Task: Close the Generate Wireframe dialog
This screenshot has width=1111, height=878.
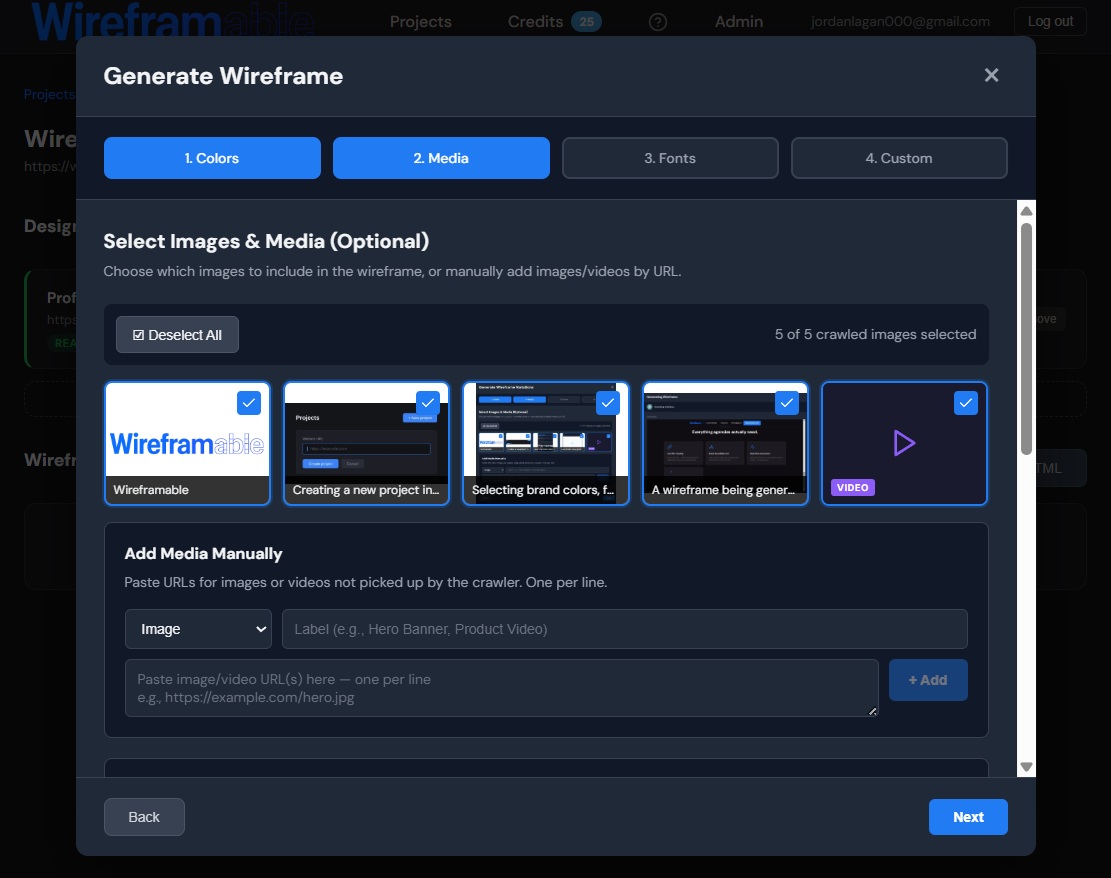Action: point(991,75)
